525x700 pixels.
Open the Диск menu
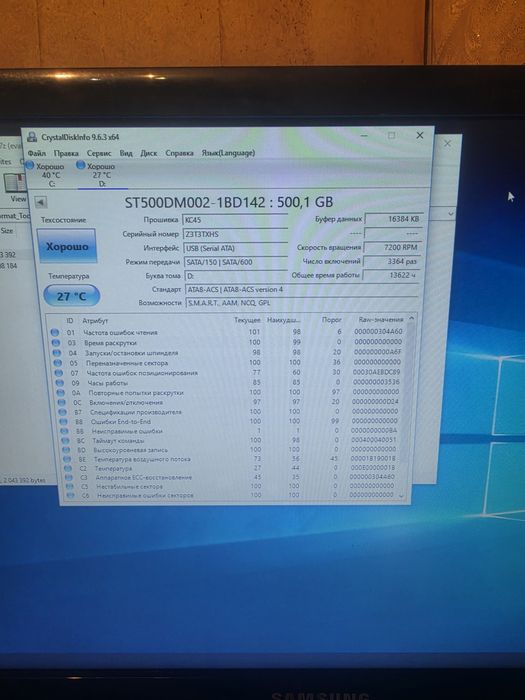tap(149, 153)
